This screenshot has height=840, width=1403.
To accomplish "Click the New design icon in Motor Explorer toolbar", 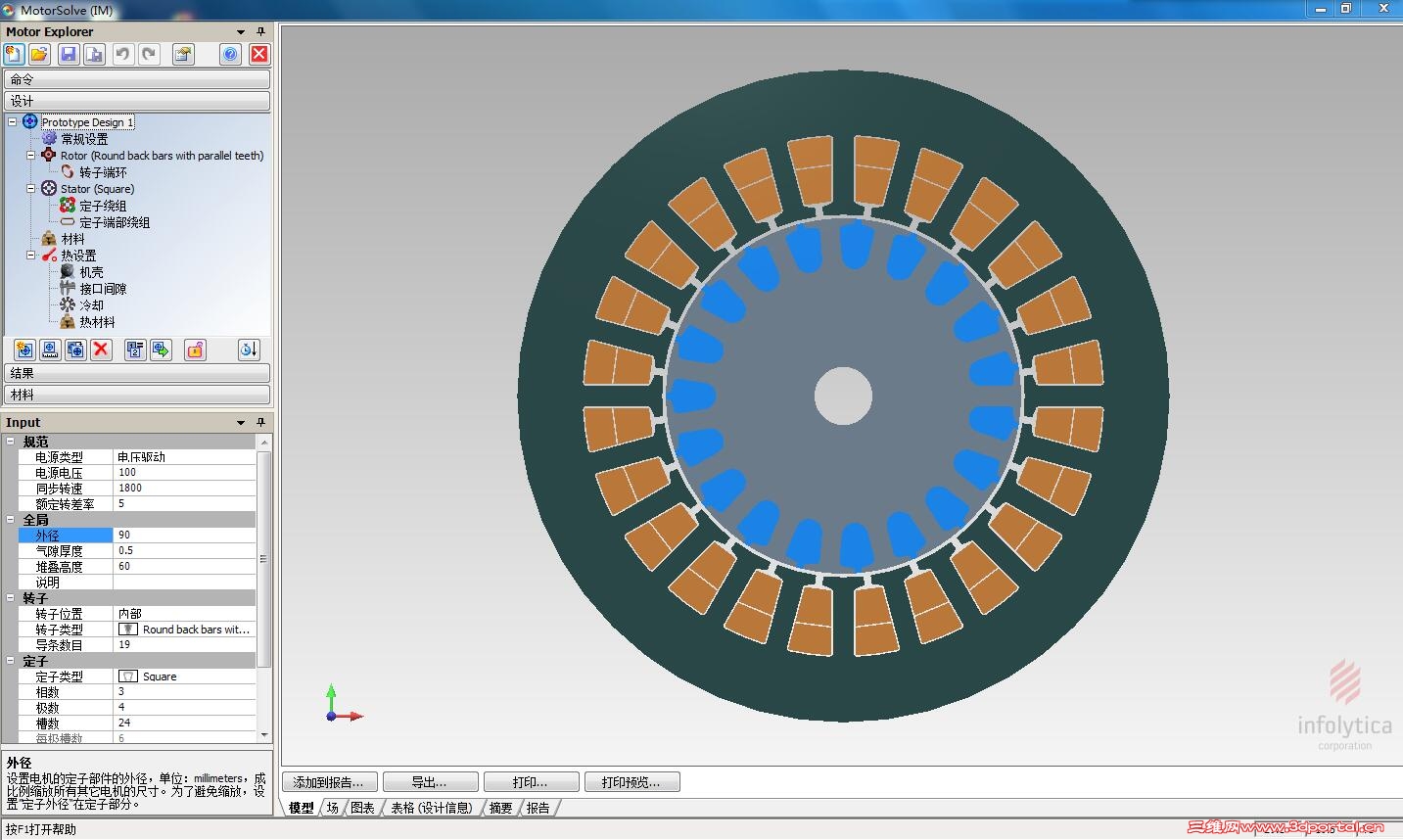I will [x=14, y=55].
